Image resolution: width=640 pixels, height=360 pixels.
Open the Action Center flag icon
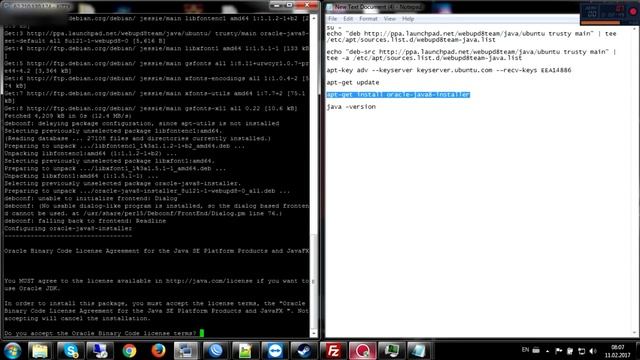[x=559, y=351]
